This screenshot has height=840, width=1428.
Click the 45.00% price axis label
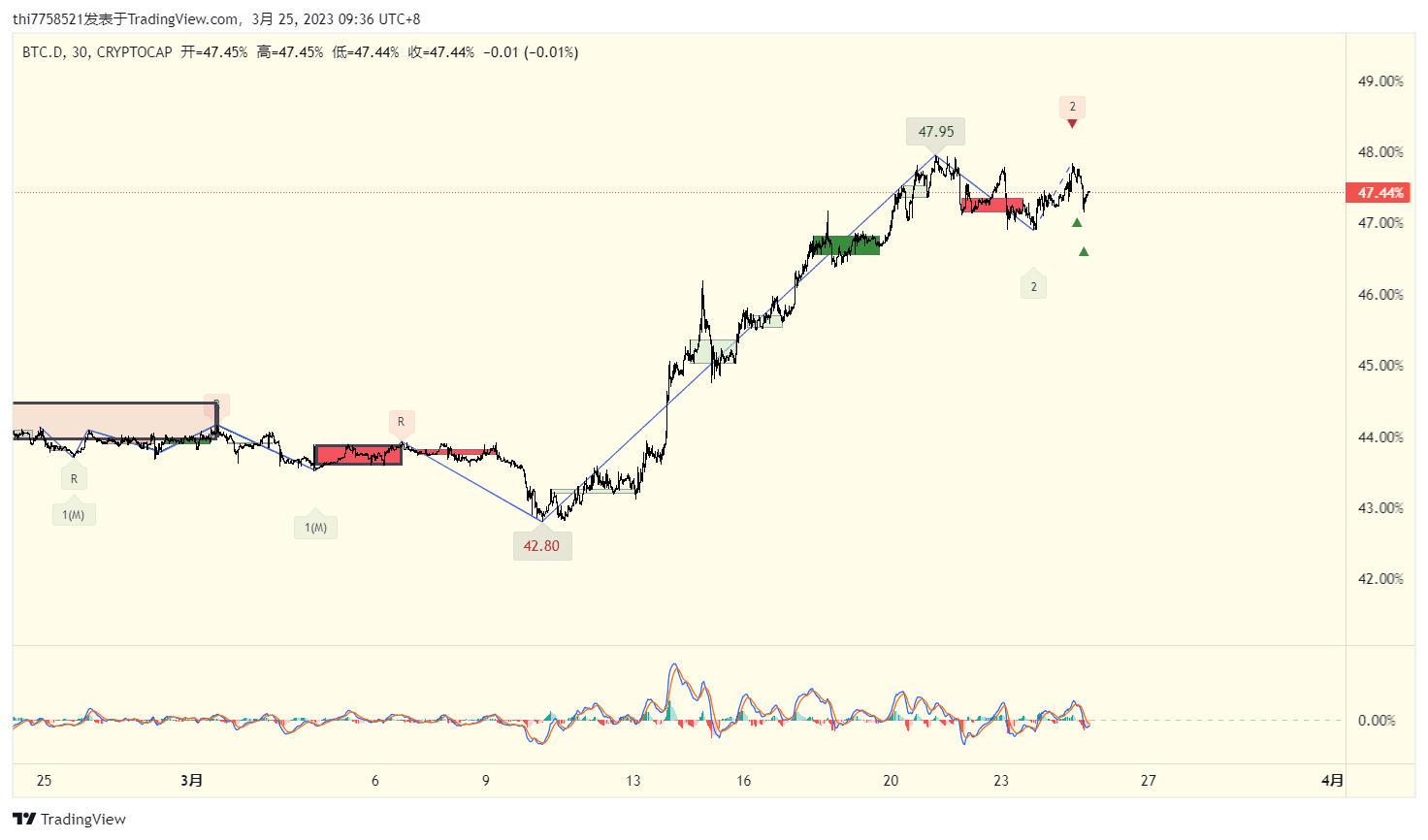1380,366
